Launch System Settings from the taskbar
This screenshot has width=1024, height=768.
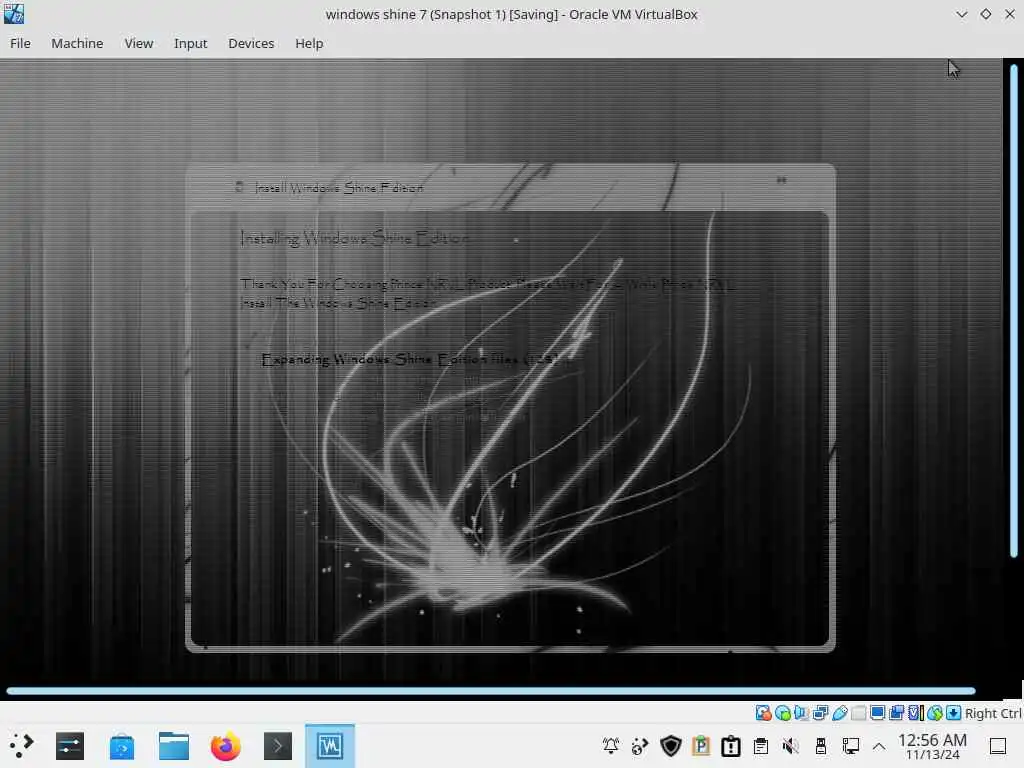(x=70, y=746)
